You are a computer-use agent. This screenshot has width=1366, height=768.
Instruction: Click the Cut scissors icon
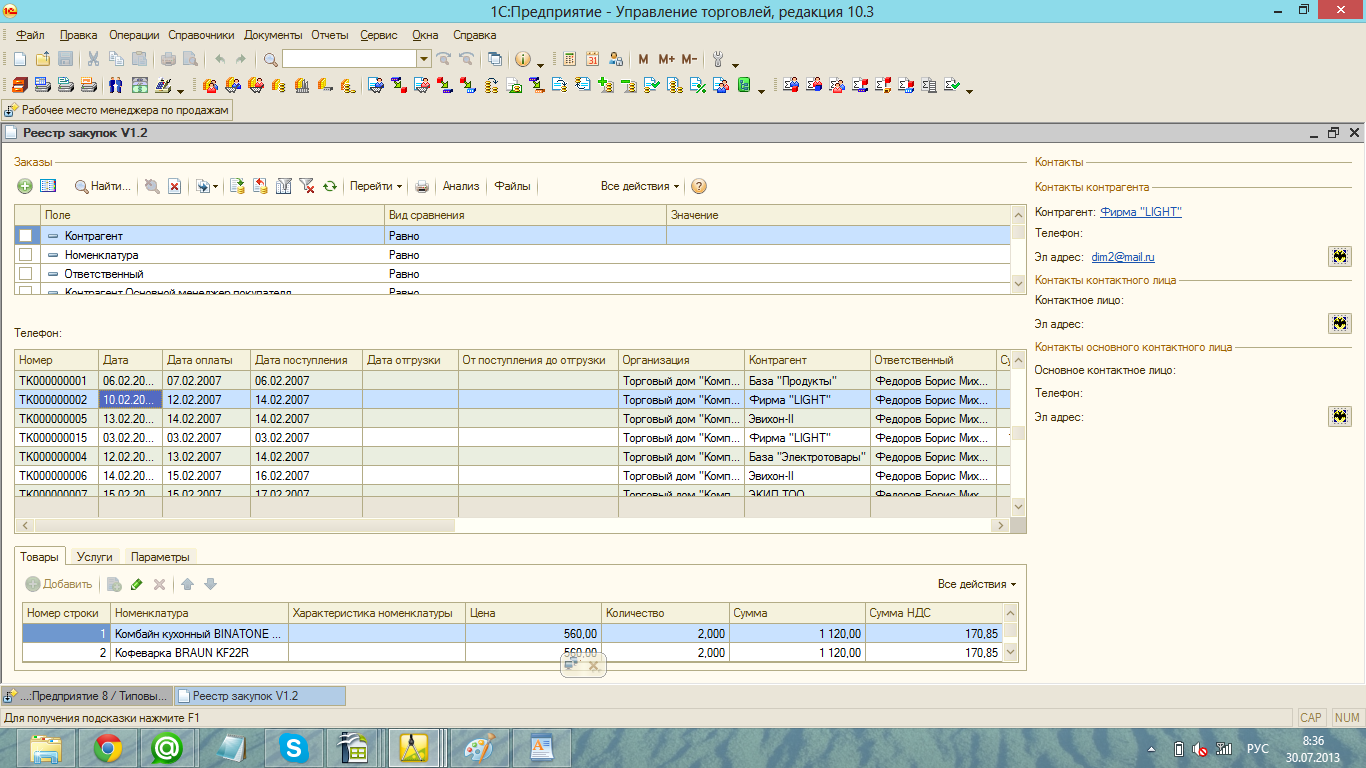point(93,59)
